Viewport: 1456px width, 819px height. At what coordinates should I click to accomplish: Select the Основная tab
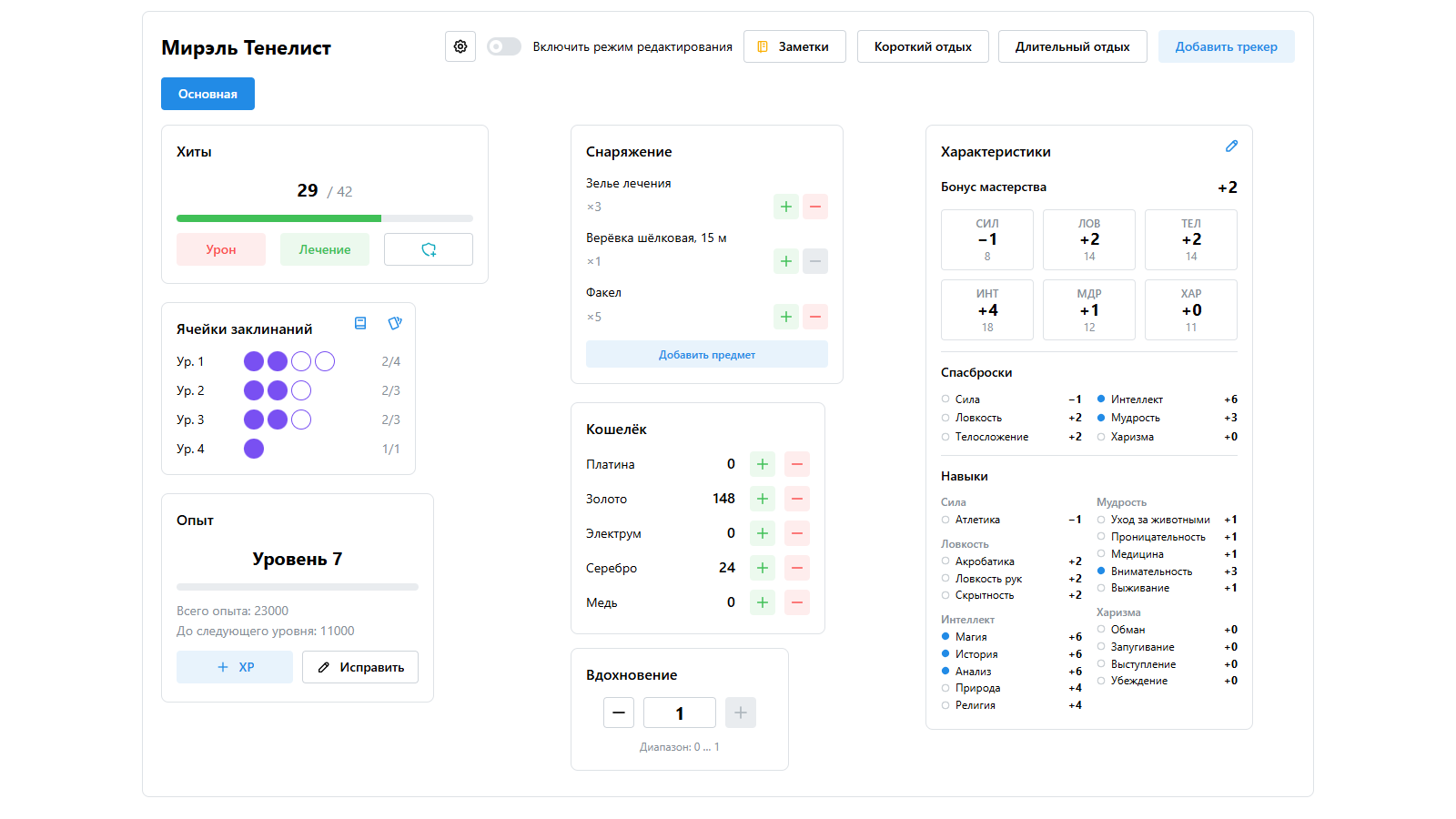[x=207, y=94]
